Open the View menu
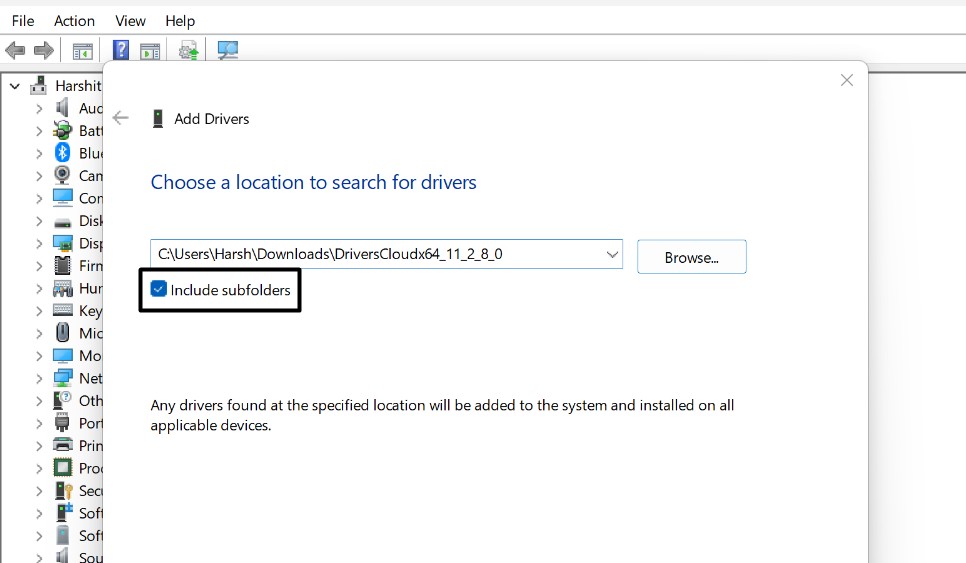The image size is (966, 563). click(130, 20)
